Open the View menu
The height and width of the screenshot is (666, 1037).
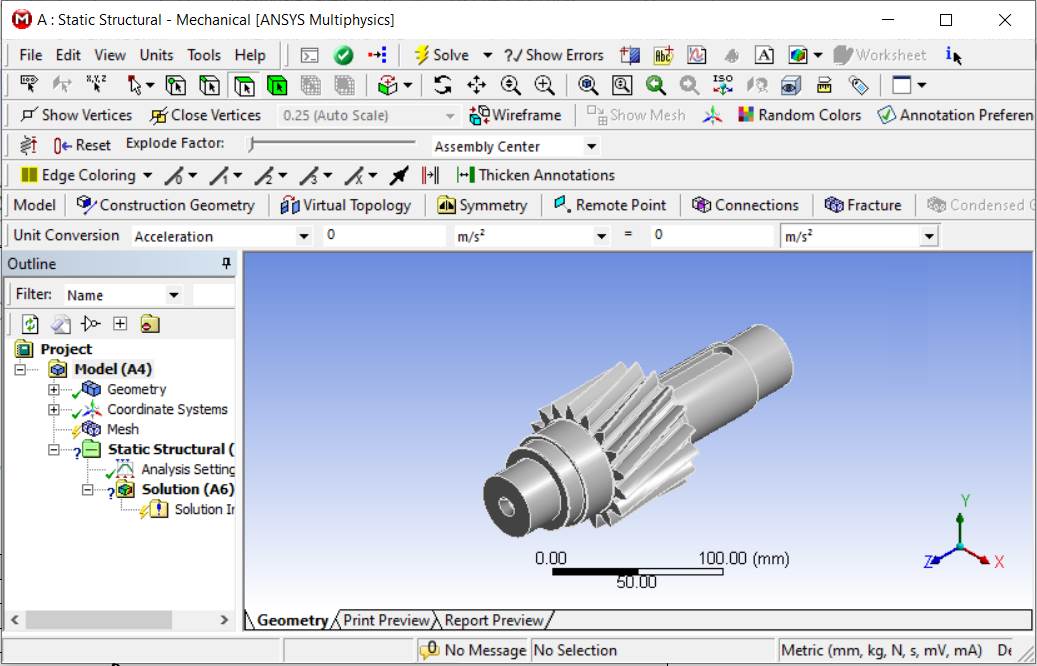coord(110,56)
